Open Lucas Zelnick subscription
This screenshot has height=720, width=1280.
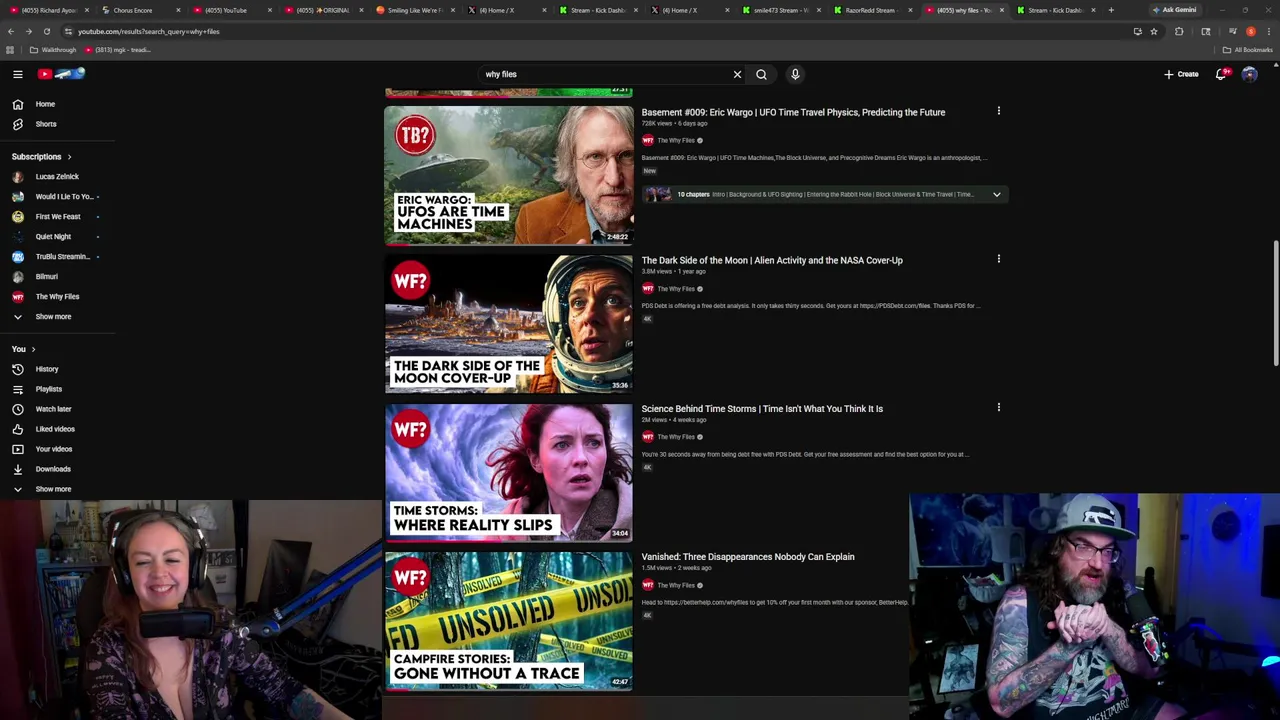tap(58, 177)
